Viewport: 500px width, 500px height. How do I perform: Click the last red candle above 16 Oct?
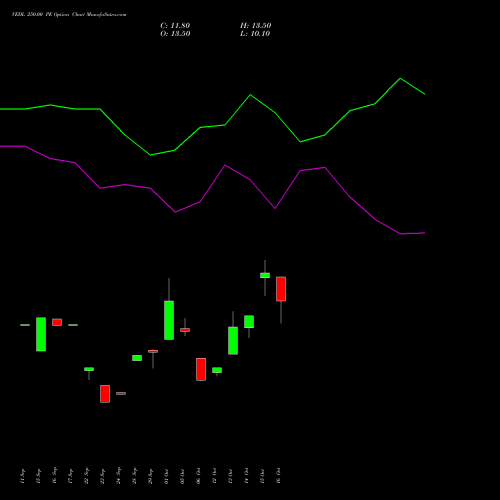pos(281,289)
